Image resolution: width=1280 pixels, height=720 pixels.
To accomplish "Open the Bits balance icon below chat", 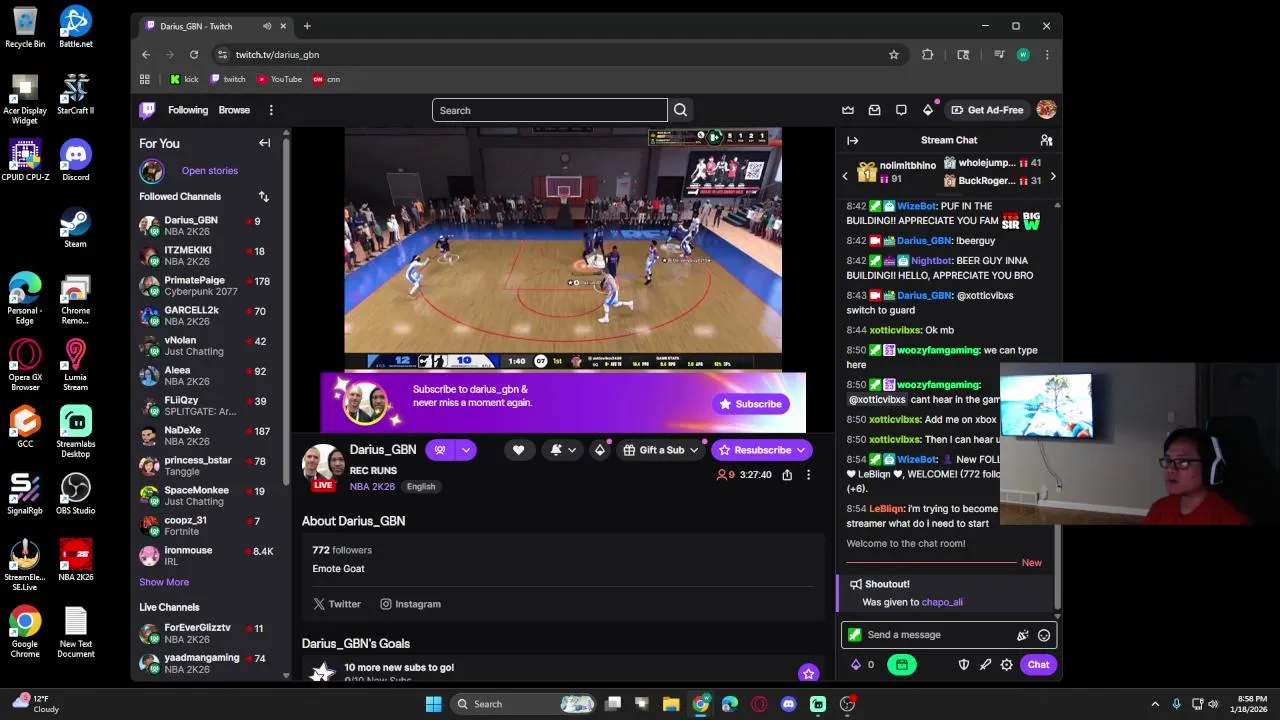I will [x=855, y=665].
